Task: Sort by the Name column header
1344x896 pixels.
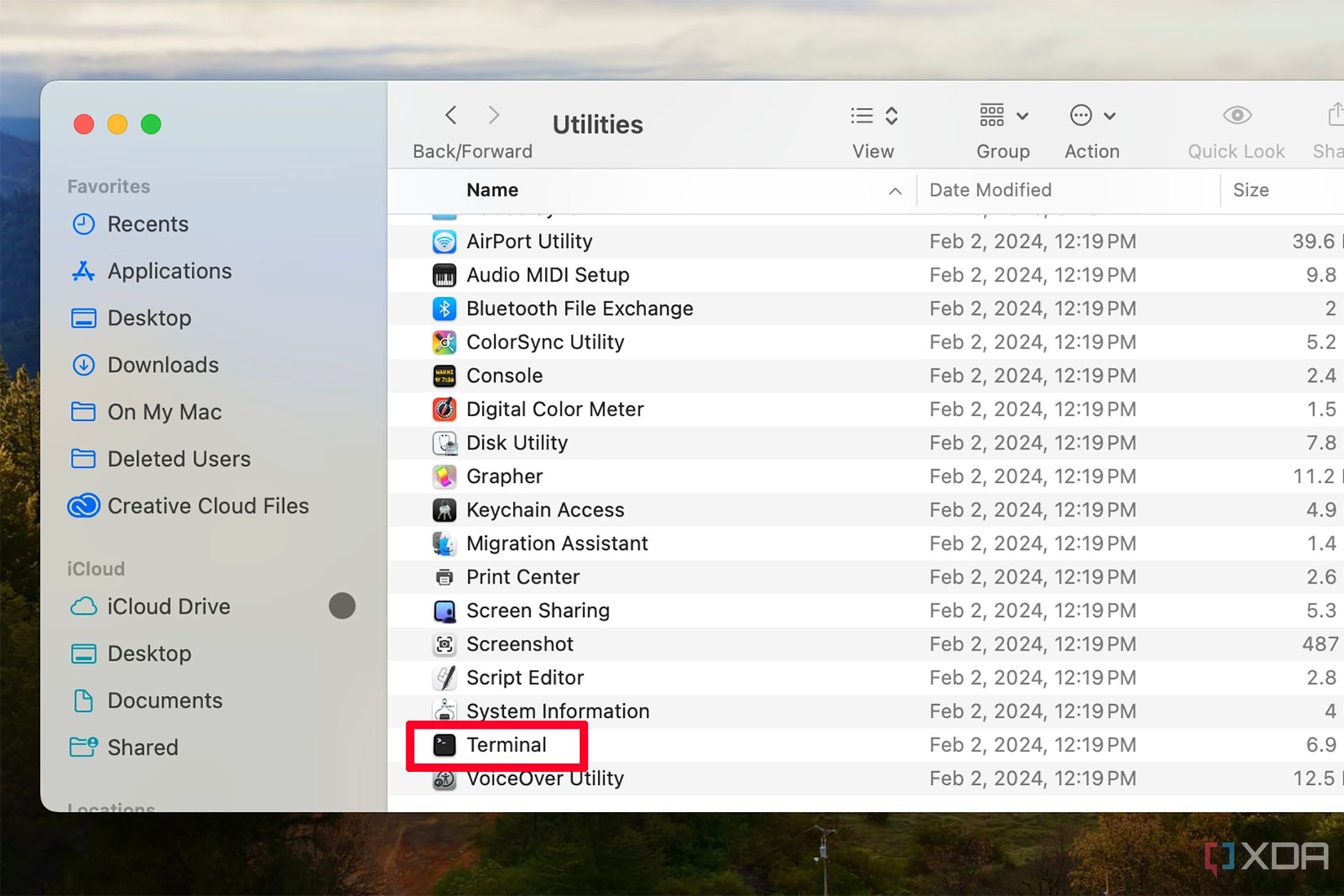Action: pyautogui.click(x=492, y=190)
